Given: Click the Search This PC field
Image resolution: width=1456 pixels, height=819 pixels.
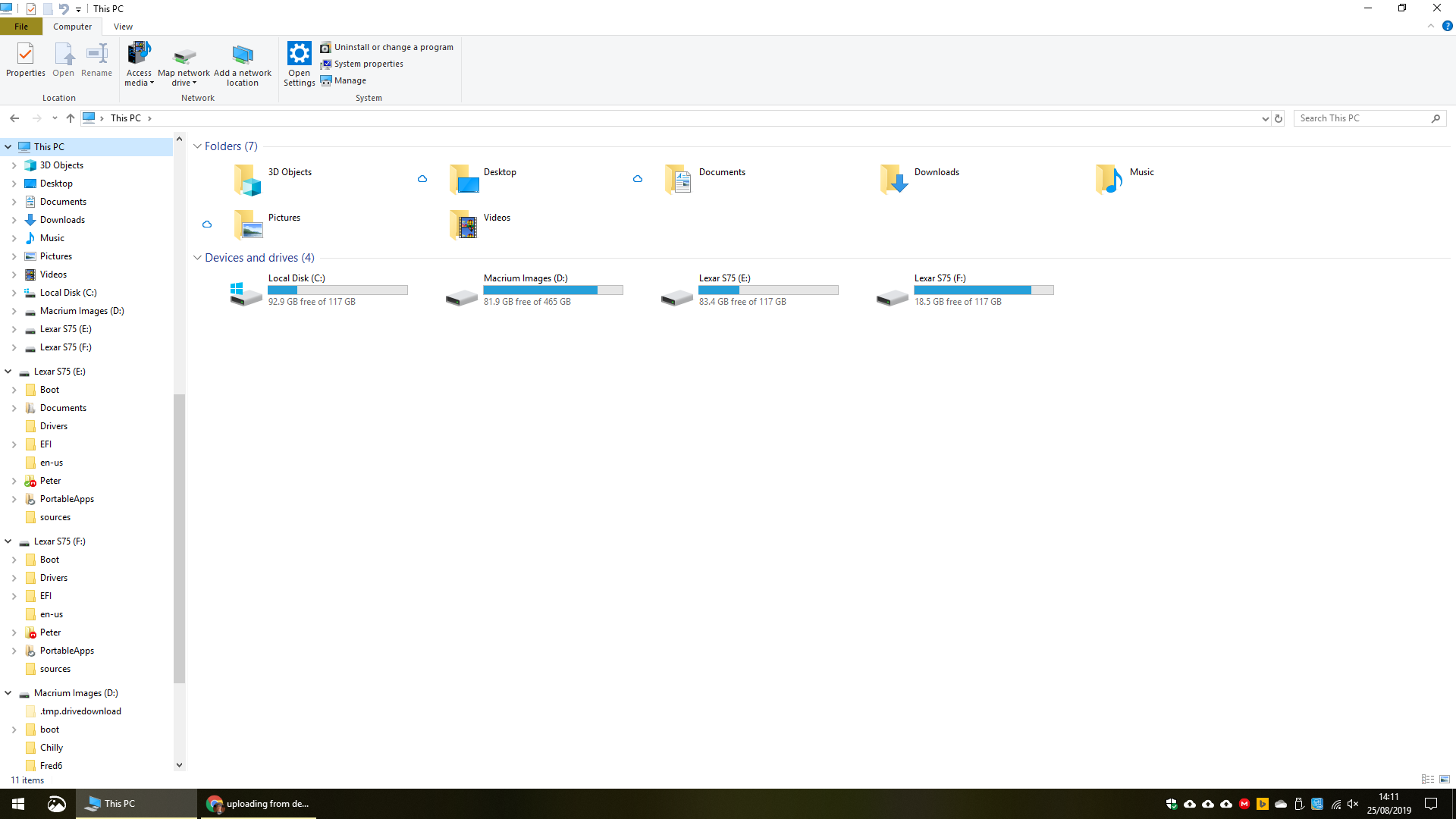Looking at the screenshot, I should pos(1361,118).
